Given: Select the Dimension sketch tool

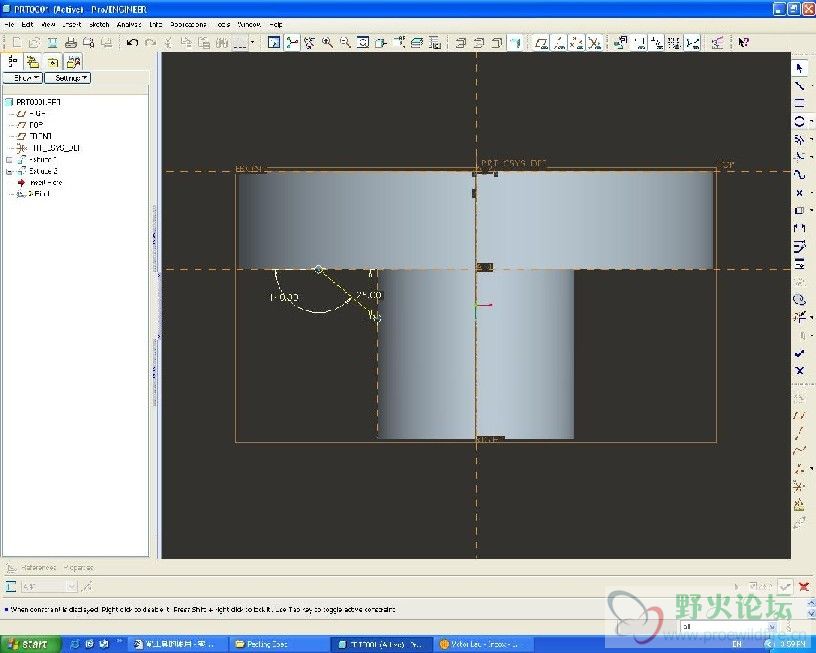Looking at the screenshot, I should 799,228.
